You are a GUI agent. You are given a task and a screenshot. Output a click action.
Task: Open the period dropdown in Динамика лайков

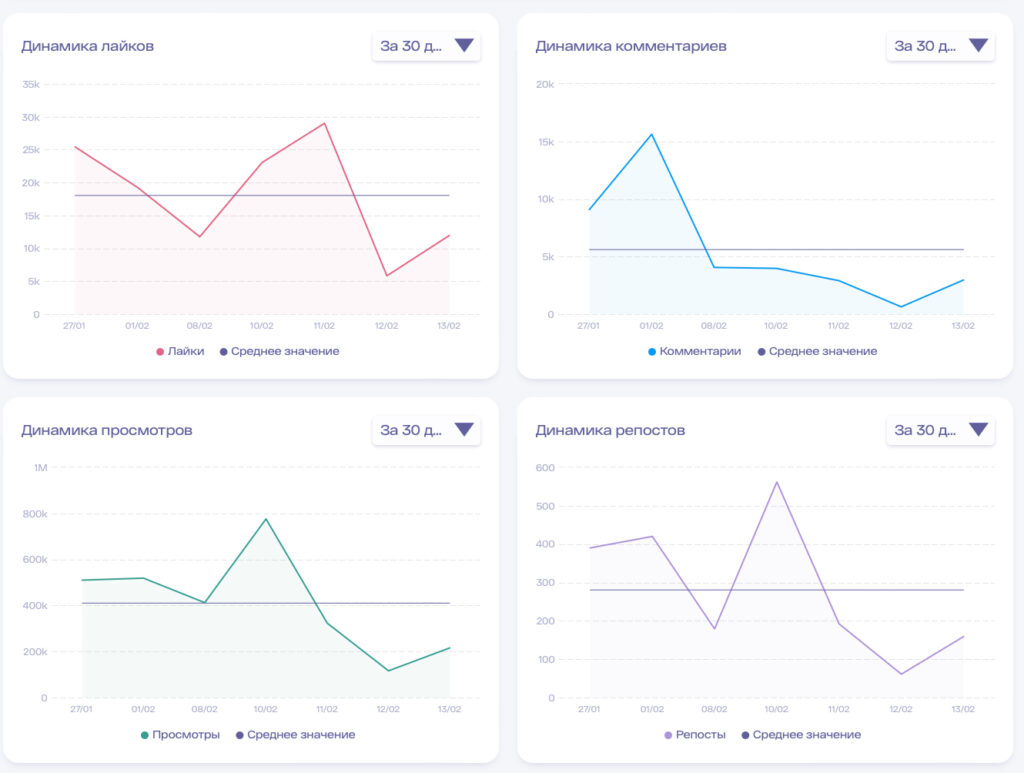(x=426, y=46)
